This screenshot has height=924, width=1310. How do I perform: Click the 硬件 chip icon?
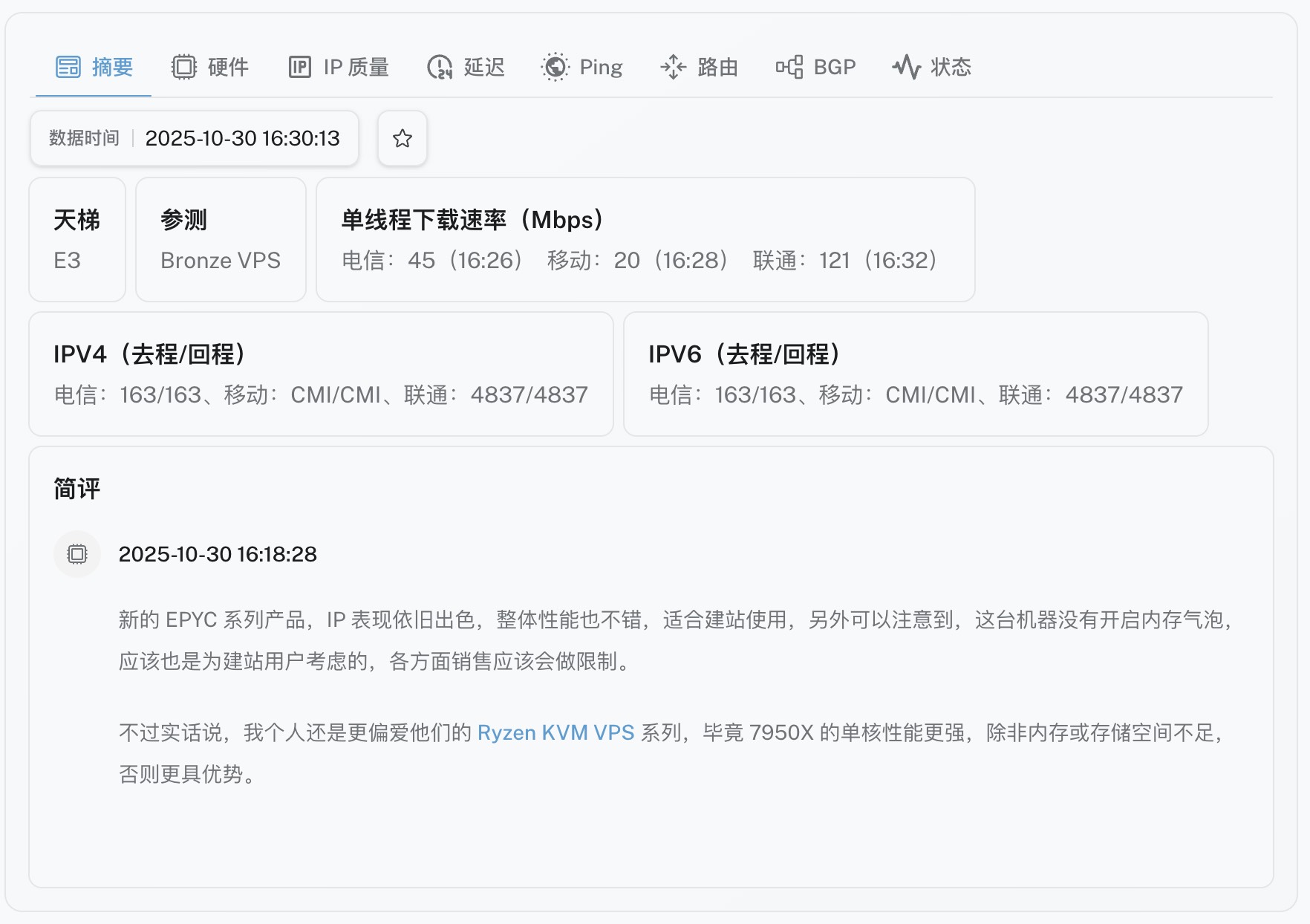(183, 67)
